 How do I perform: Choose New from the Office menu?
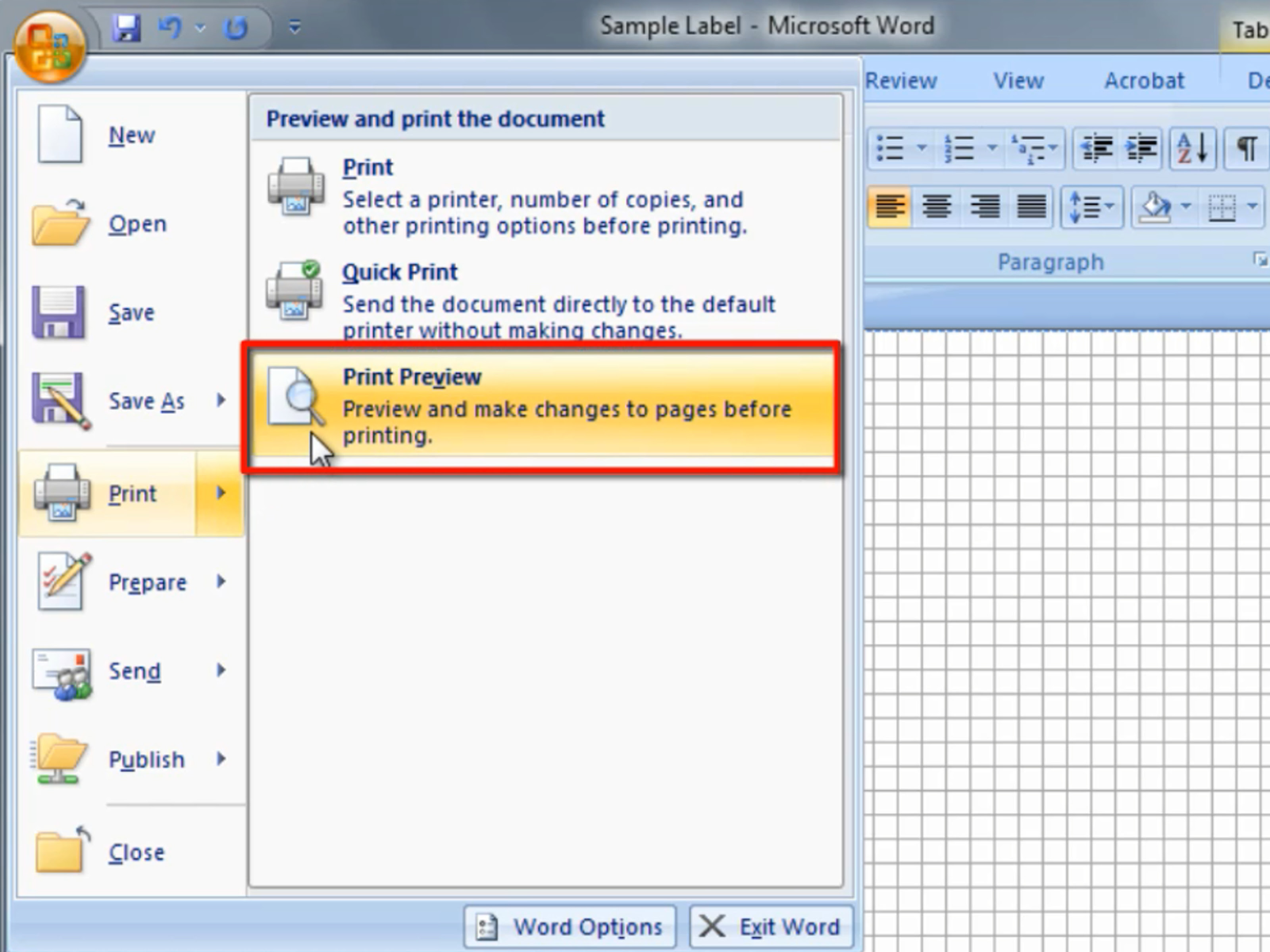(132, 135)
